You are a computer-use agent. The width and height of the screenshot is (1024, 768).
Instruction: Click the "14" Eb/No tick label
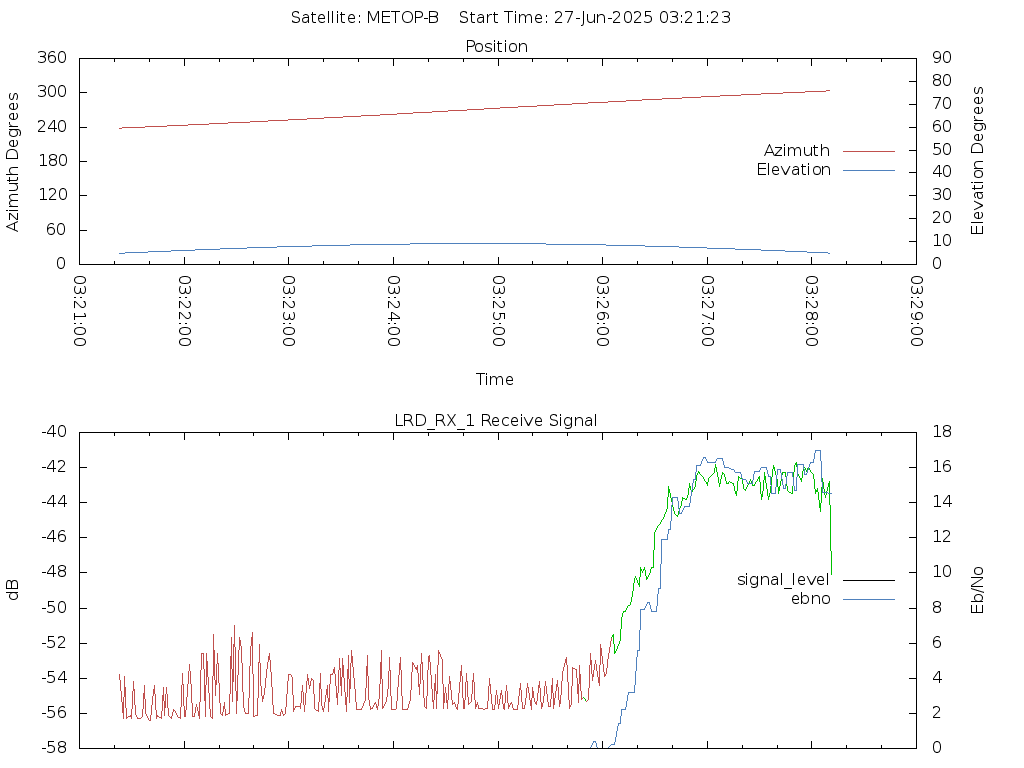[942, 502]
